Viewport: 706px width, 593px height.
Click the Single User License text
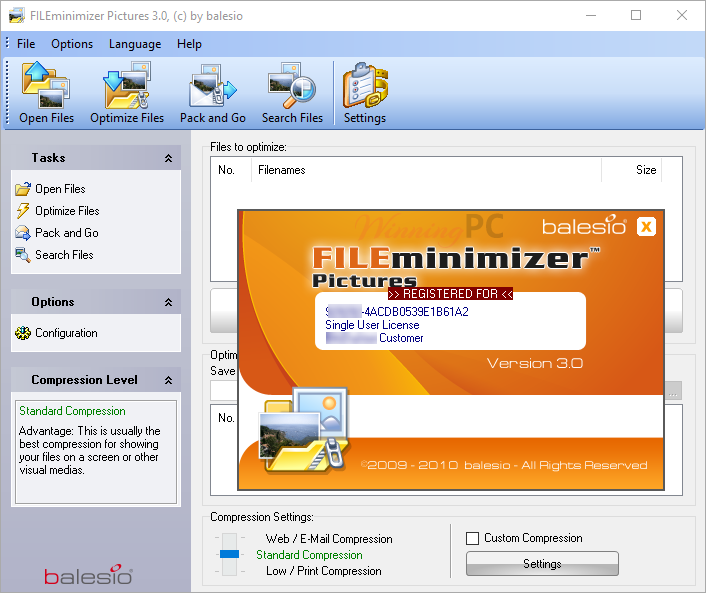tap(372, 325)
